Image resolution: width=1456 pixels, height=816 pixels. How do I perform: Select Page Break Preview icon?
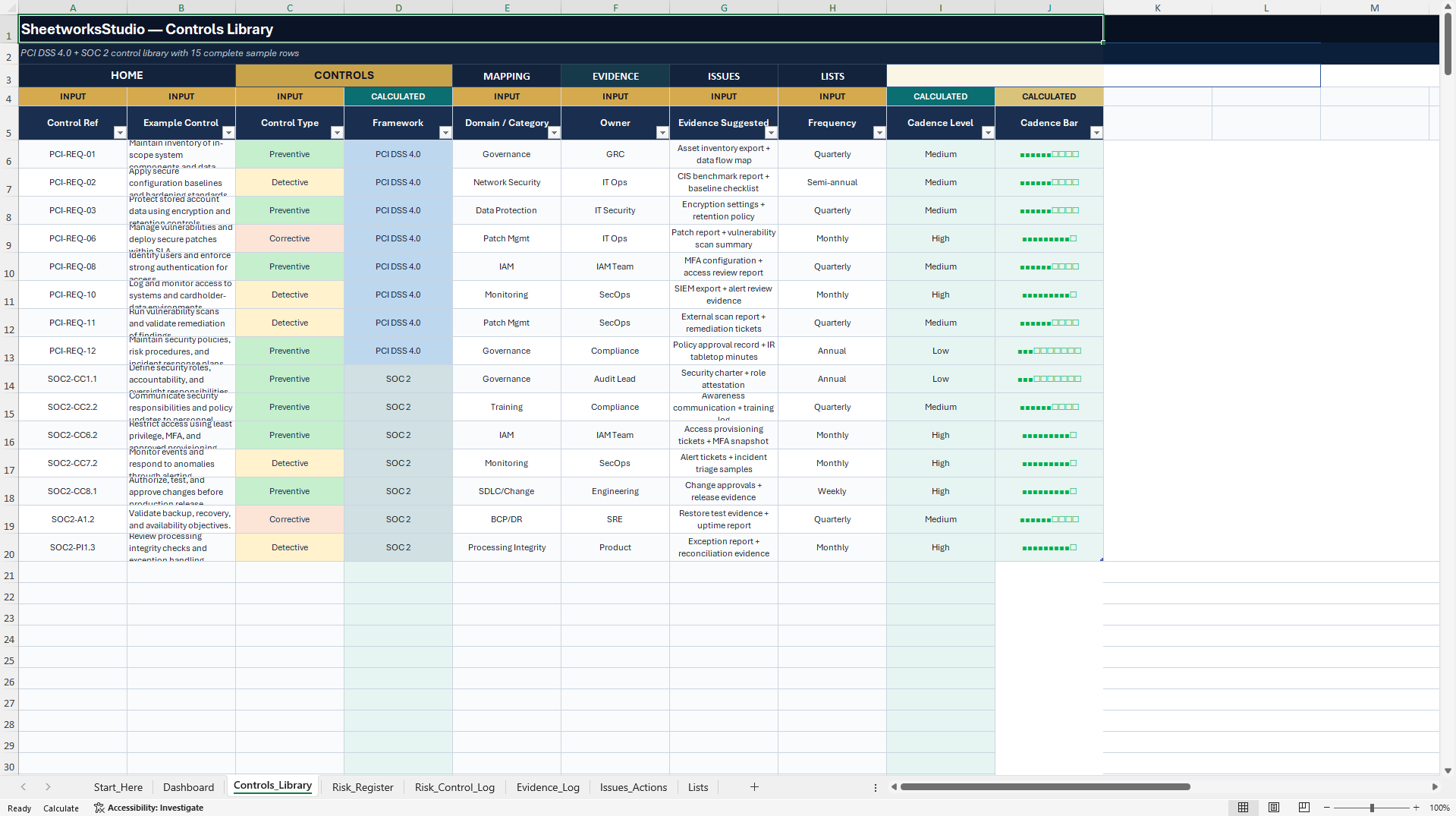coord(1304,808)
